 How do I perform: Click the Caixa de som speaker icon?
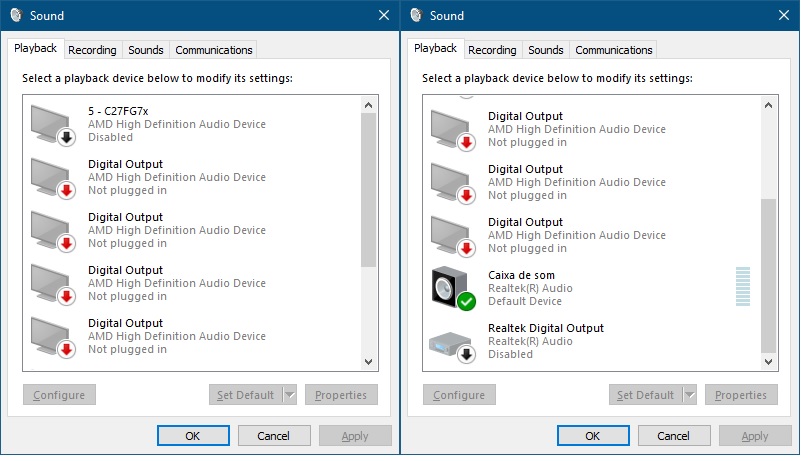454,288
